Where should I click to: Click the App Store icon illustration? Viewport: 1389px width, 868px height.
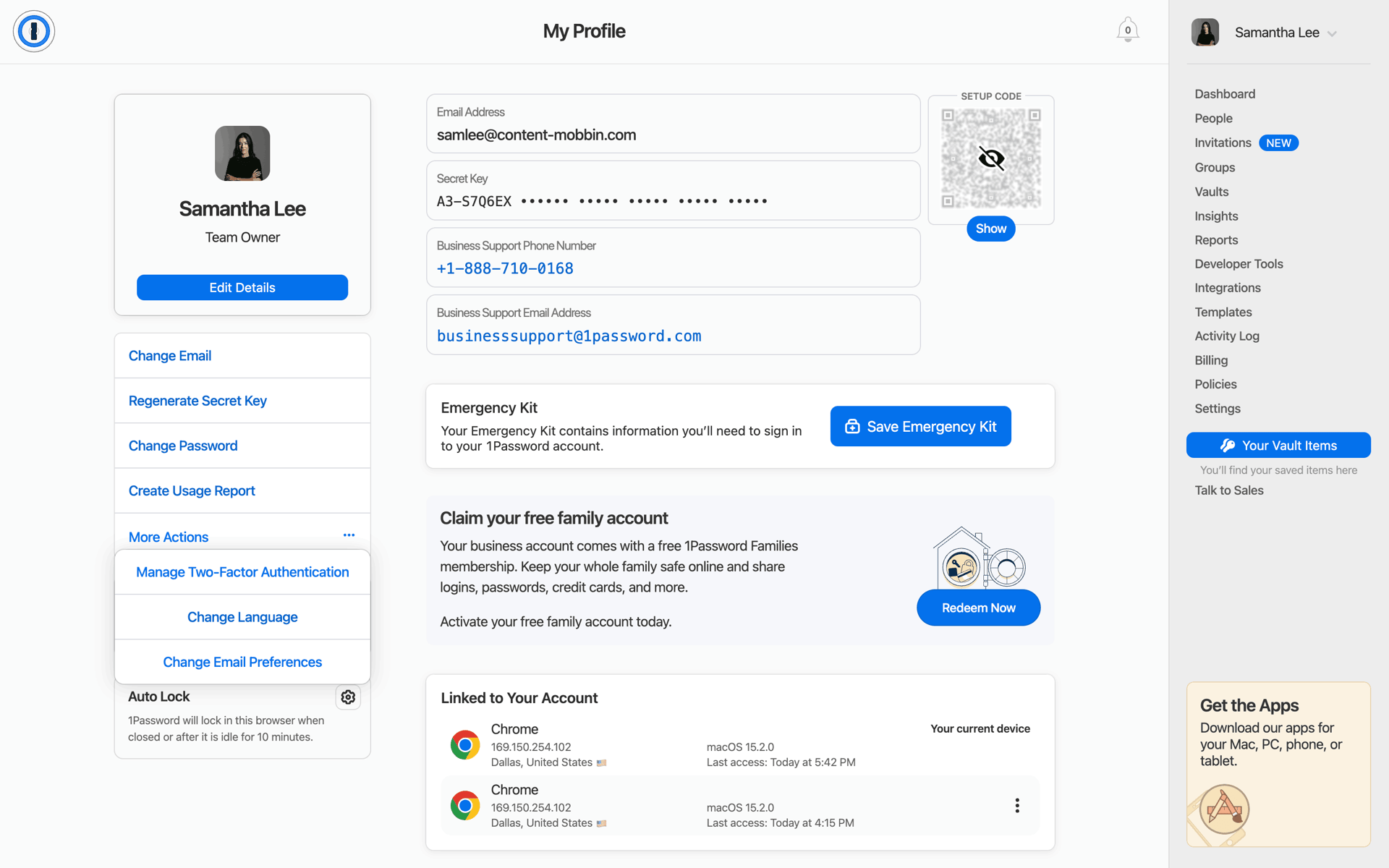click(1224, 809)
